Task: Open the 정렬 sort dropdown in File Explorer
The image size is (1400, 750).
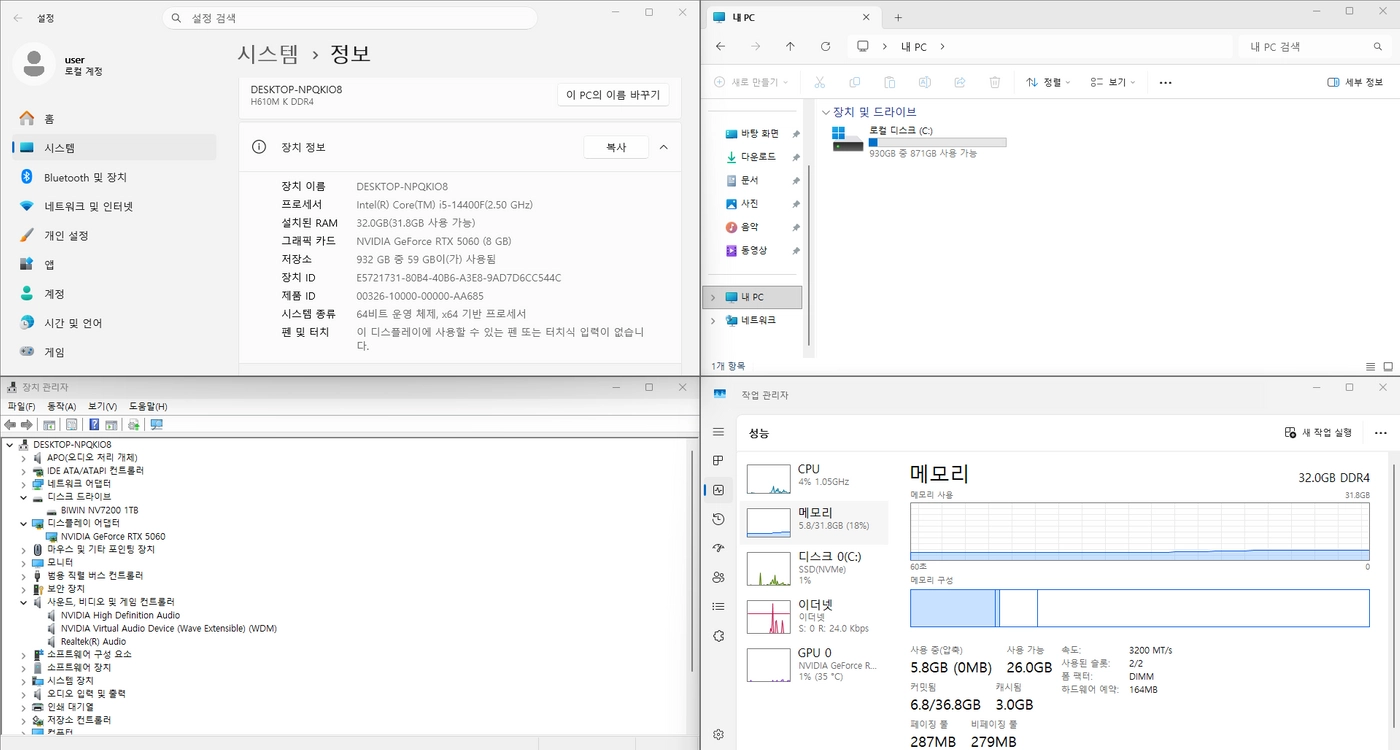Action: 1048,82
